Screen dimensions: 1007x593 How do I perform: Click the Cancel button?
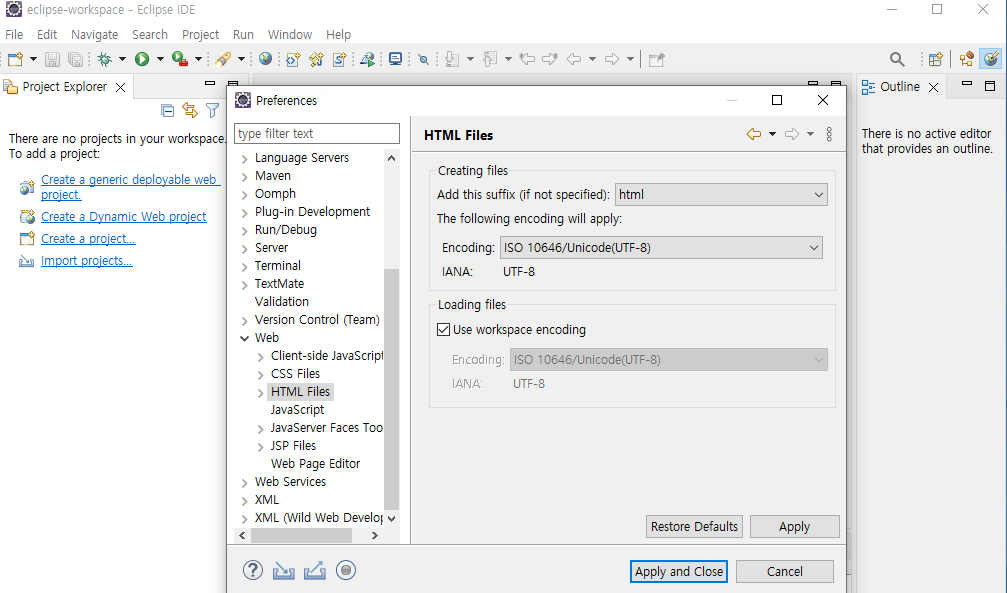click(785, 571)
